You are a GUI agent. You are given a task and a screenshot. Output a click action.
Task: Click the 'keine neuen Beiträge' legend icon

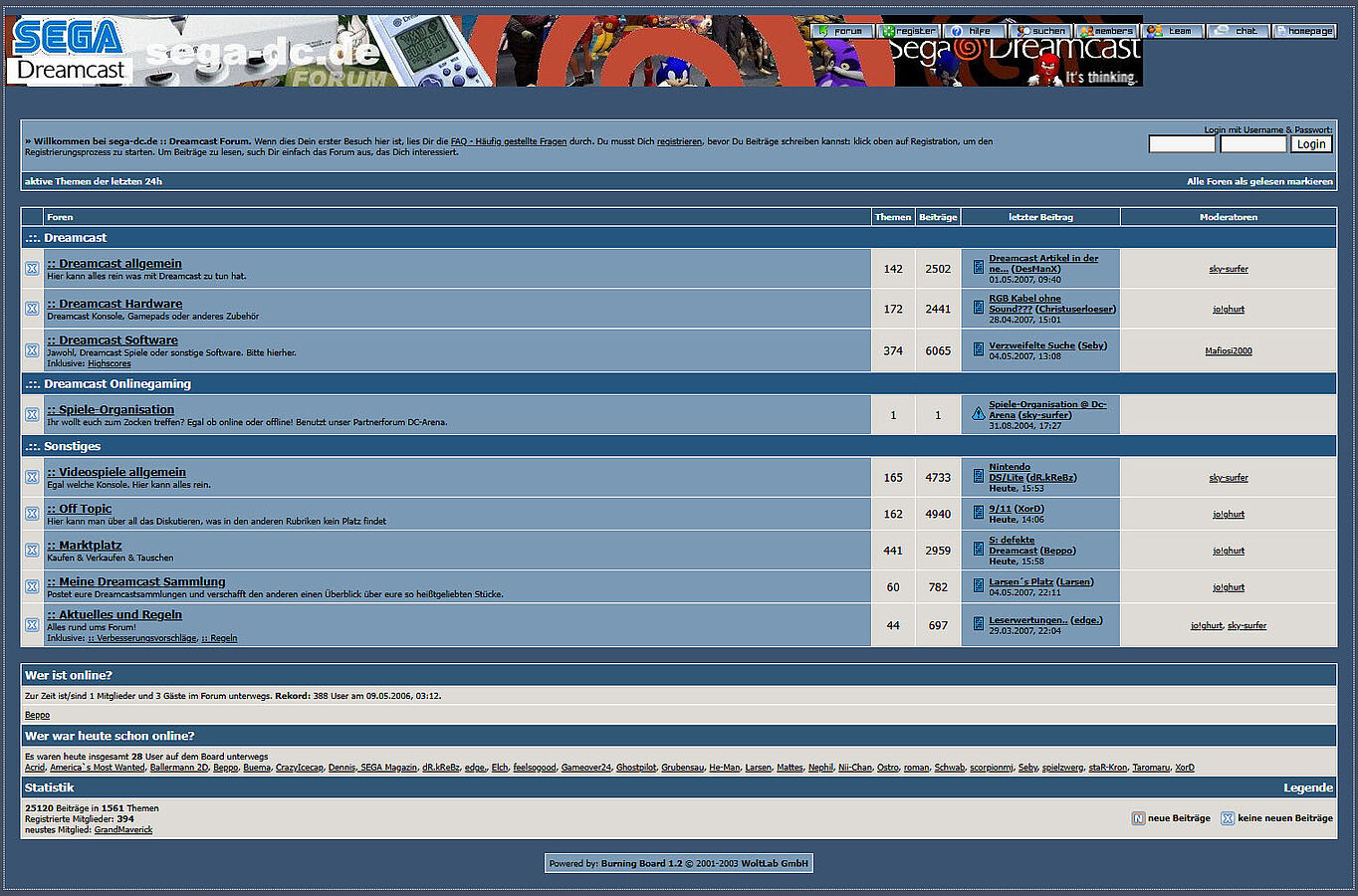(x=1228, y=818)
